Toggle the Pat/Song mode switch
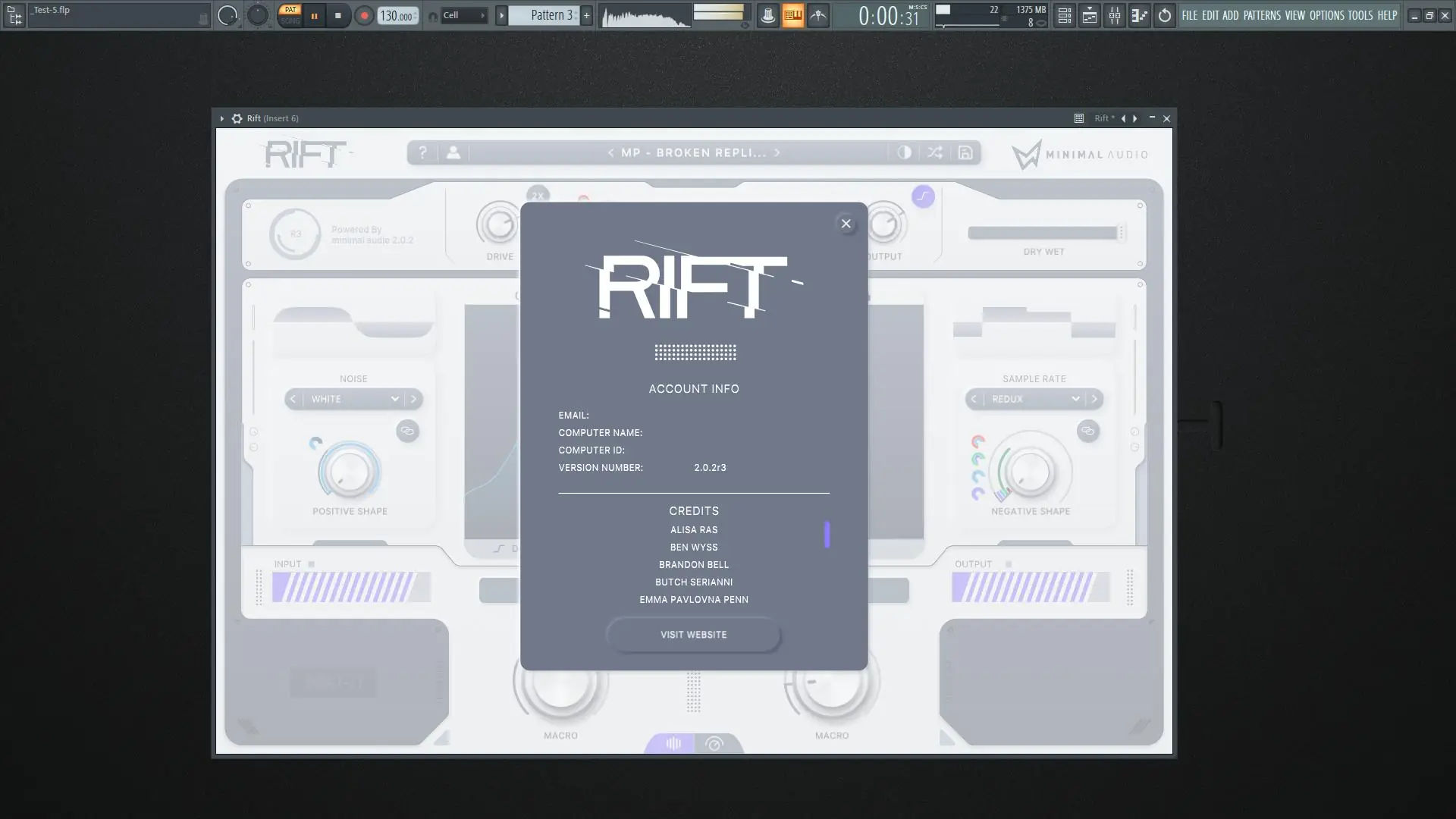 290,15
